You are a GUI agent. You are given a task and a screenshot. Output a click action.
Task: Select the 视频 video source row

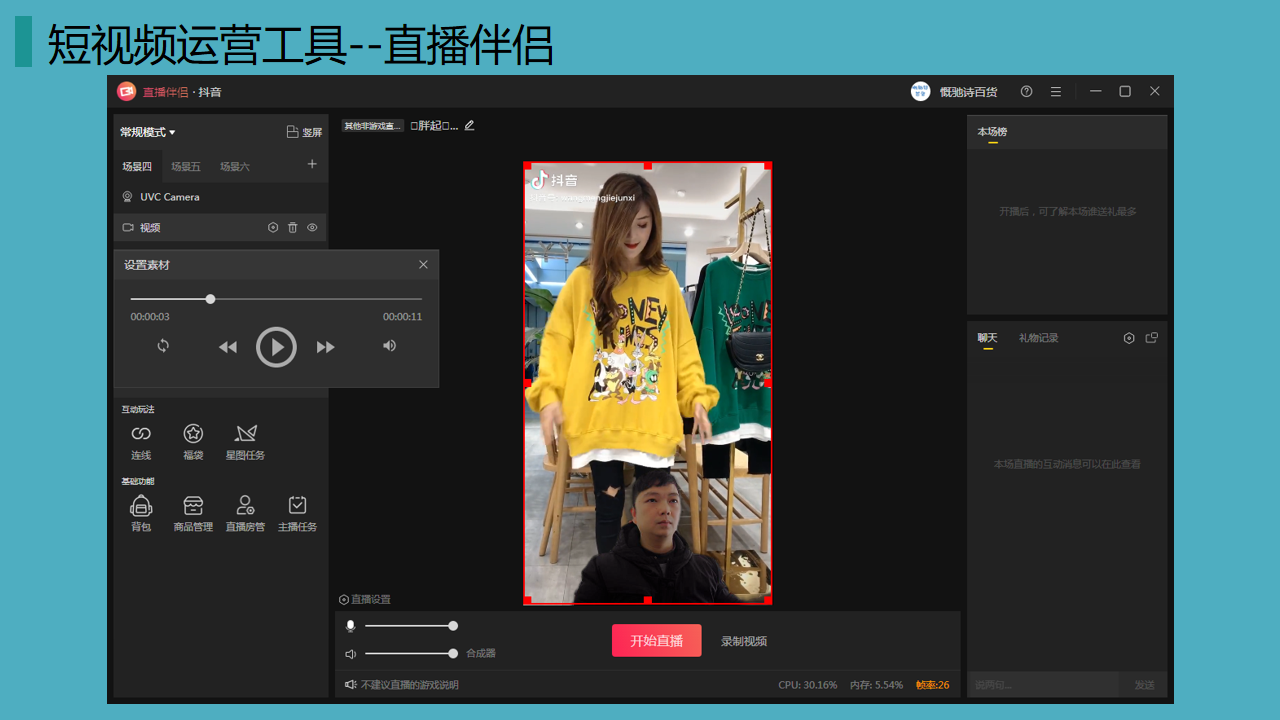pyautogui.click(x=220, y=227)
